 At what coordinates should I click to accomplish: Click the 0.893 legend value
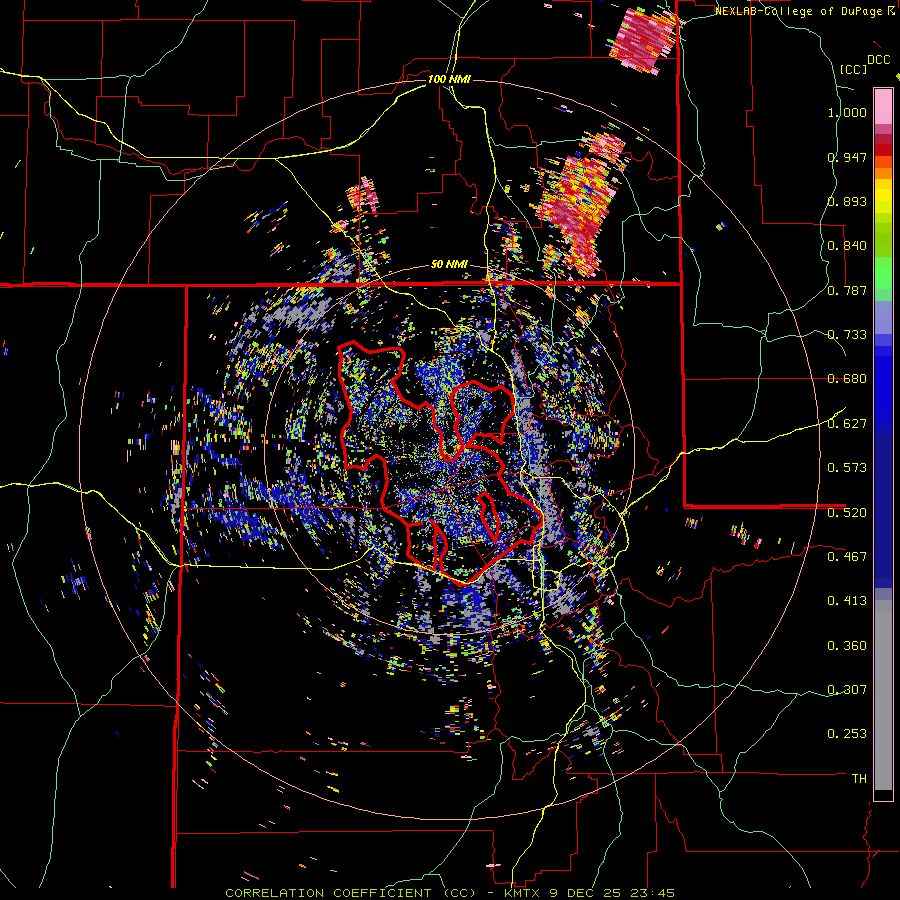(847, 201)
